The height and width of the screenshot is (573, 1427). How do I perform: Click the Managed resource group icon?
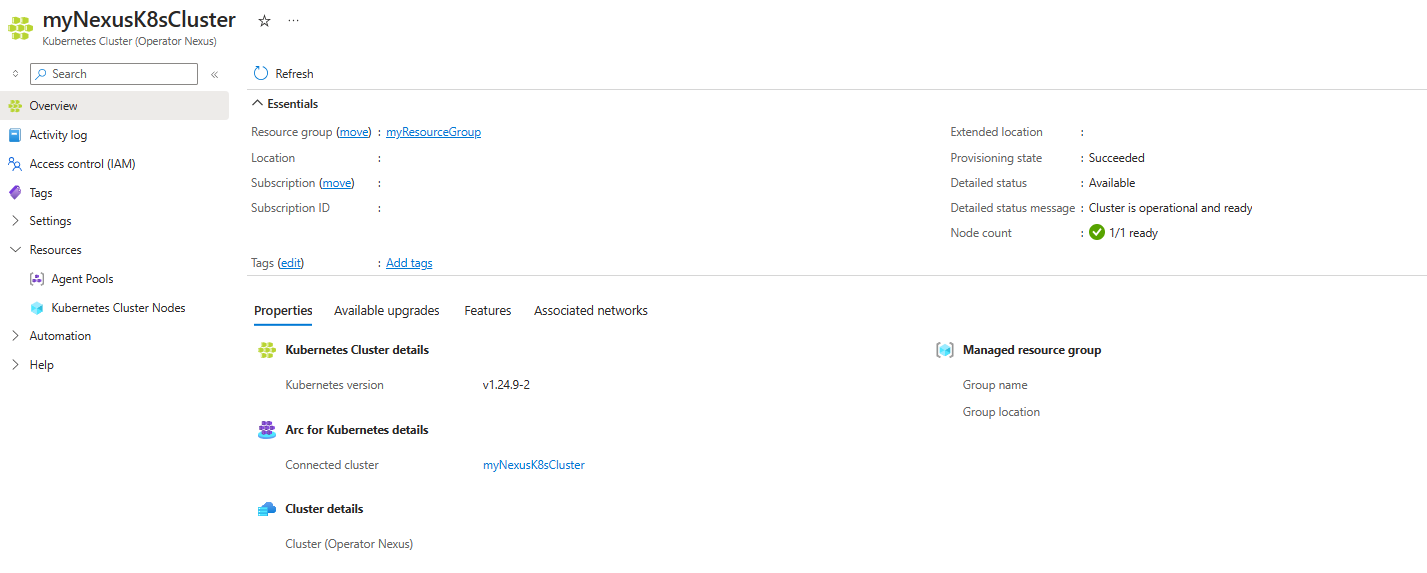tap(944, 350)
